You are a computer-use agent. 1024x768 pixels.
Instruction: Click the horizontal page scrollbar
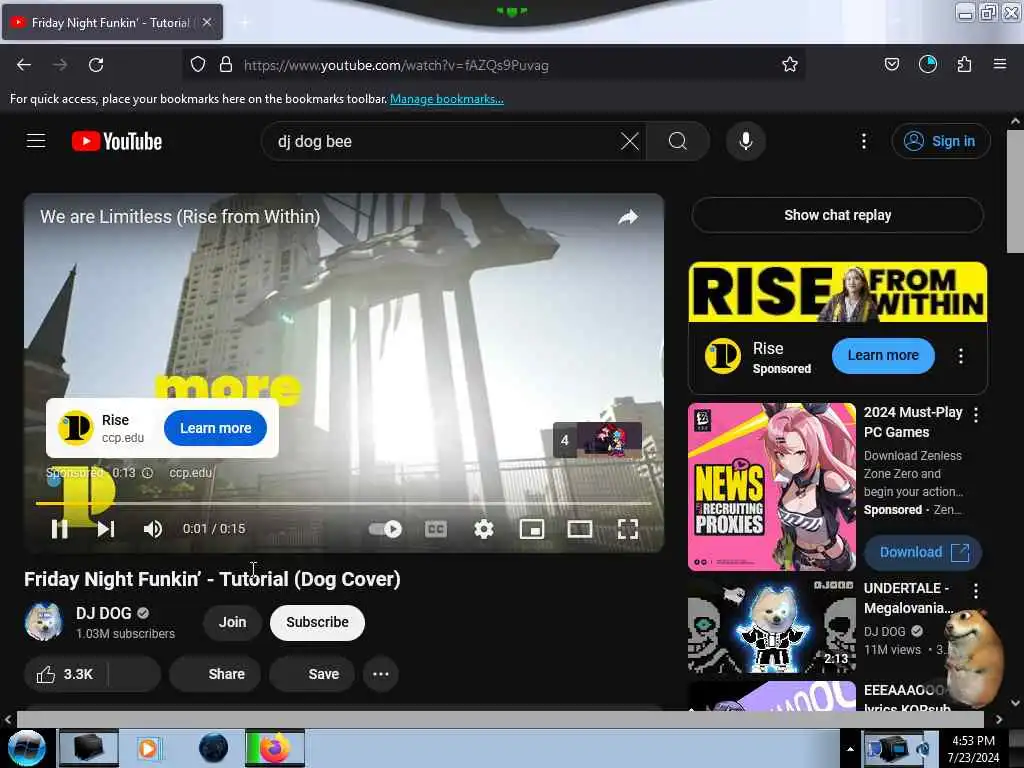500,719
